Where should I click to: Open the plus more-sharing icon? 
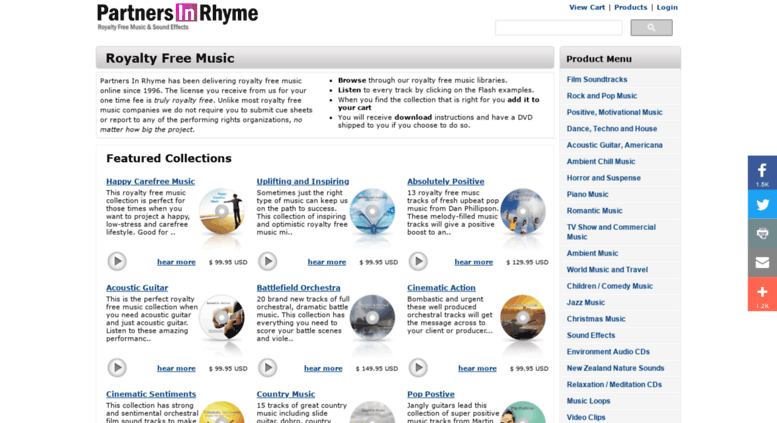click(762, 294)
